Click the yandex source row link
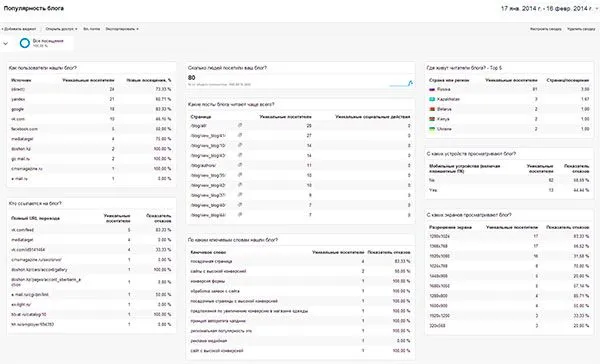 (x=18, y=99)
